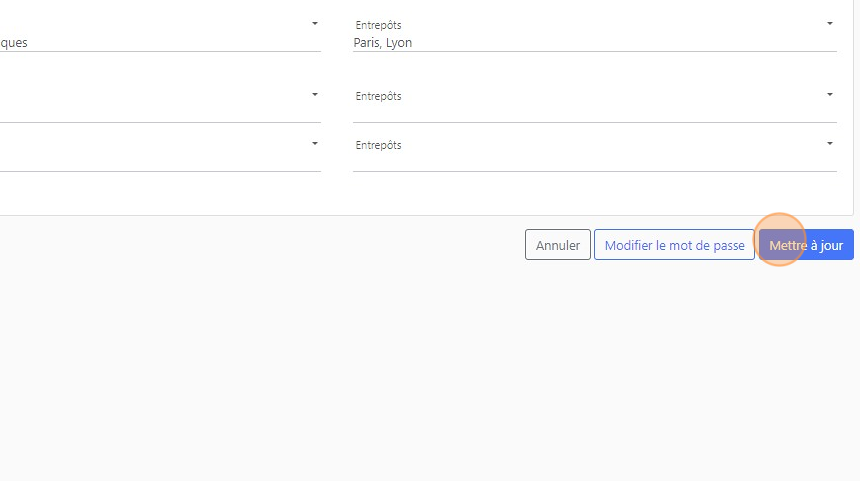Click underline below Paris, Lyon field

[594, 51]
